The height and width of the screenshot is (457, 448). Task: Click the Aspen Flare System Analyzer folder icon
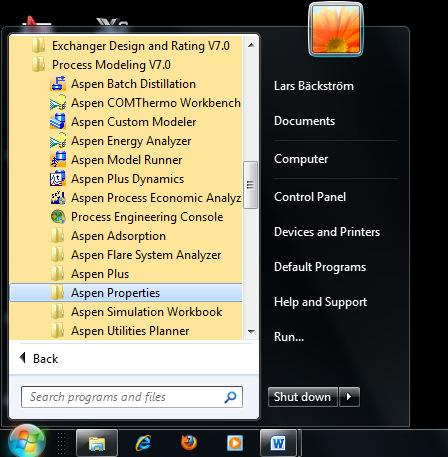57,255
